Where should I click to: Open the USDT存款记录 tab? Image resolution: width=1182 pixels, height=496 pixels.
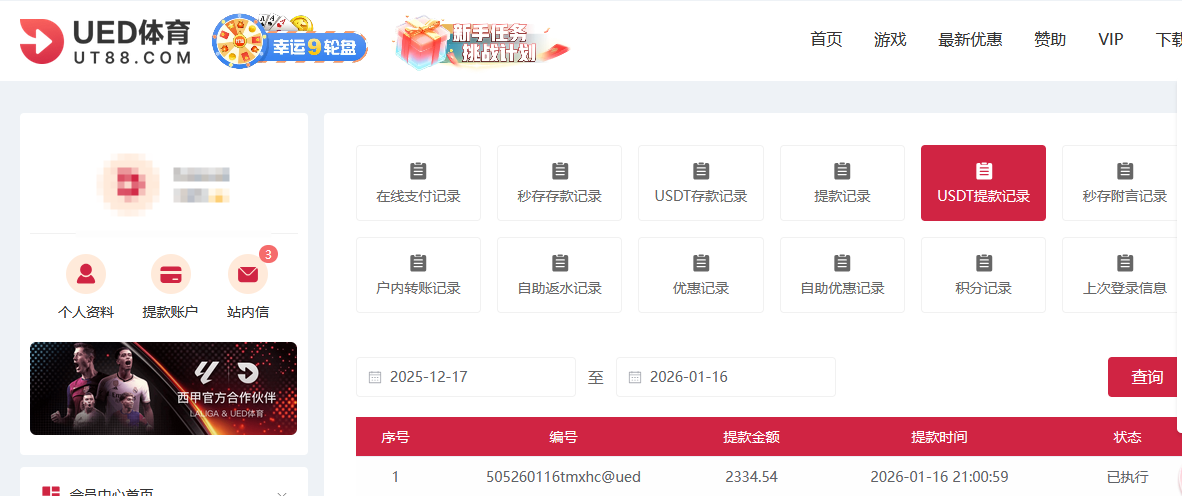click(700, 183)
